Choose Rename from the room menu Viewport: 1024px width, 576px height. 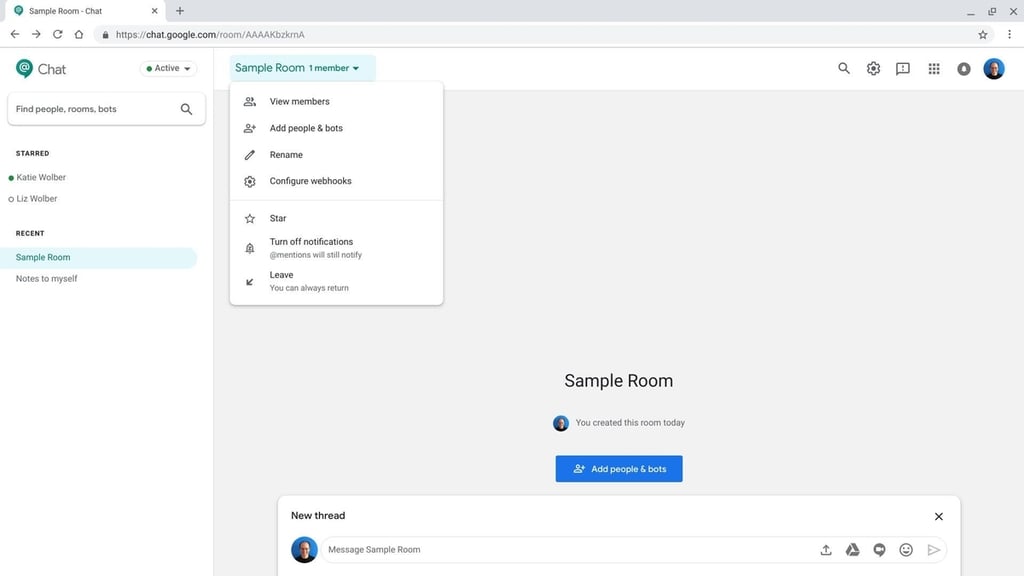click(336, 155)
